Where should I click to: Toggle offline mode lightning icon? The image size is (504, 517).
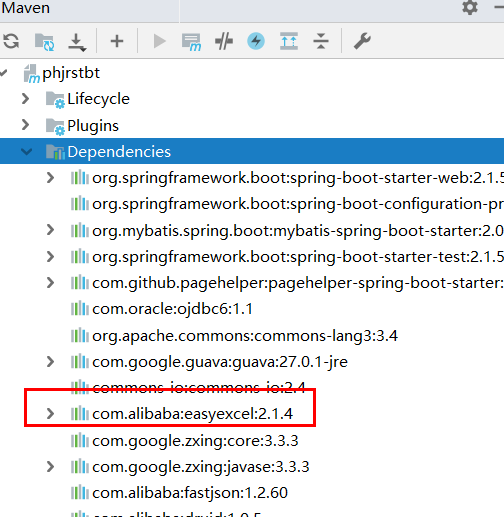coord(256,41)
